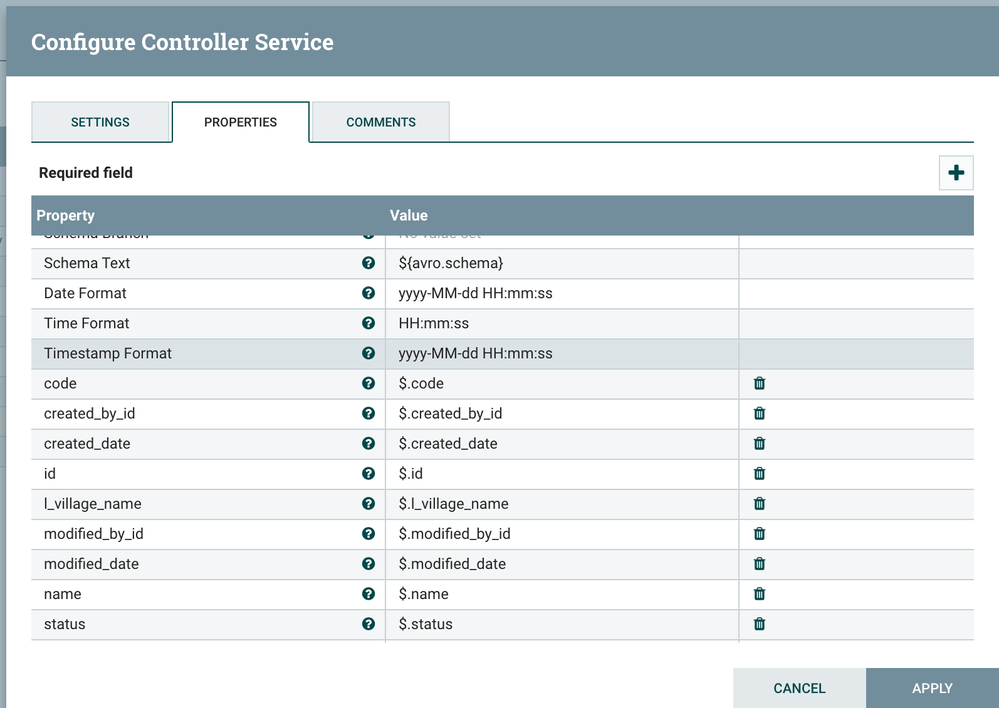This screenshot has height=708, width=999.
Task: Select the Time Format property name
Action: click(86, 323)
